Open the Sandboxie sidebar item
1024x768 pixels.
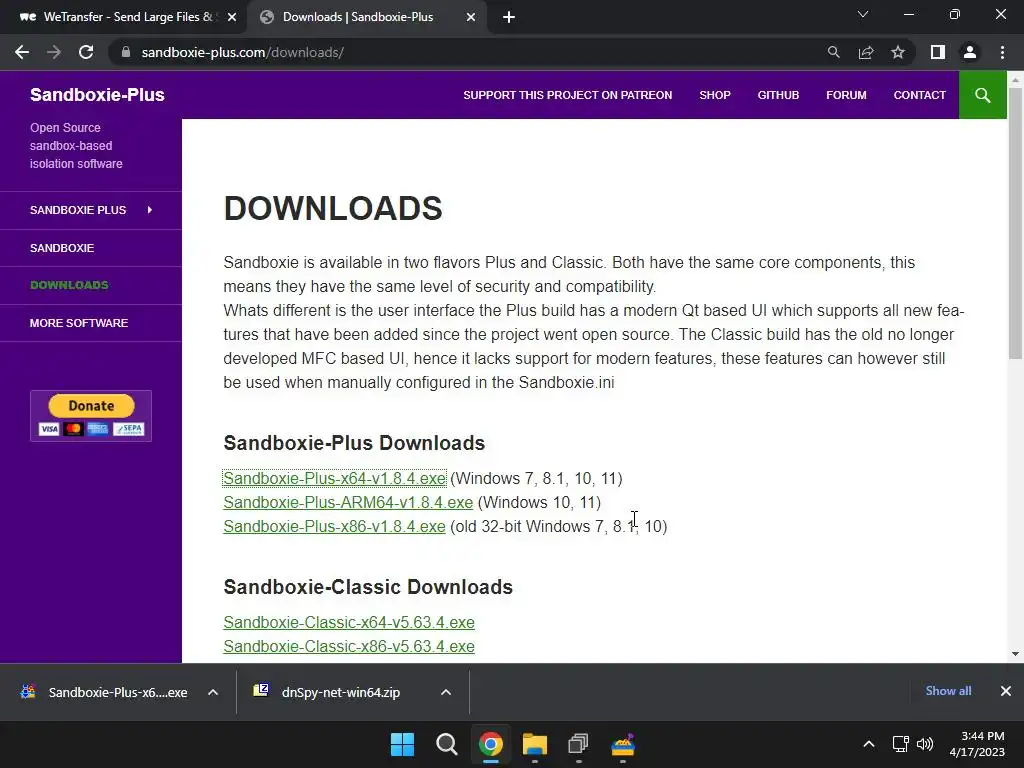coord(61,248)
